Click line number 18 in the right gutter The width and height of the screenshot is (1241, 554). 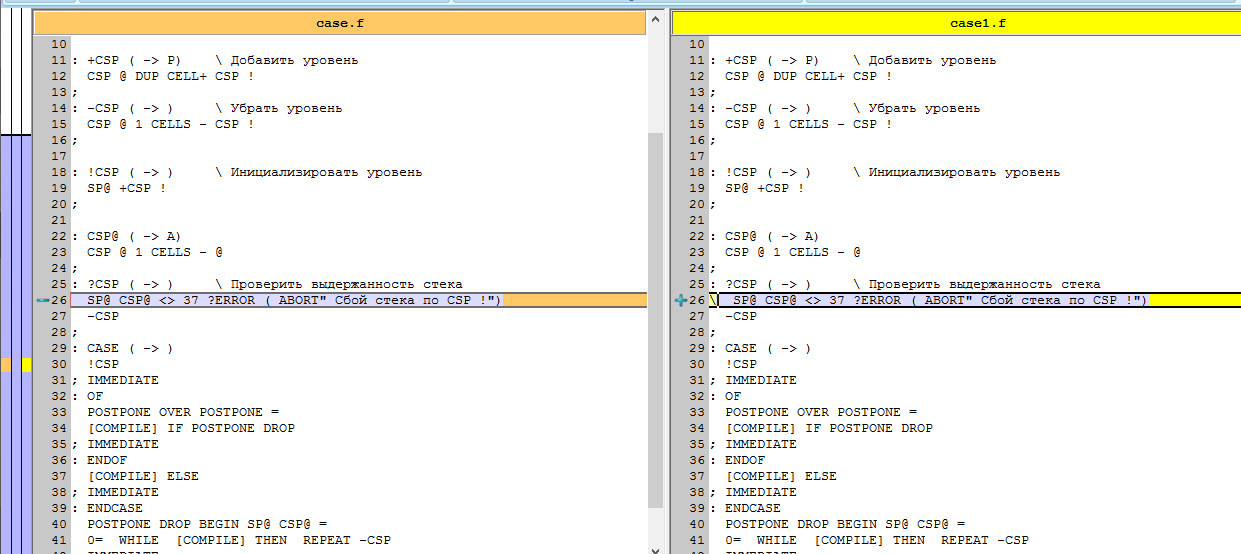696,172
